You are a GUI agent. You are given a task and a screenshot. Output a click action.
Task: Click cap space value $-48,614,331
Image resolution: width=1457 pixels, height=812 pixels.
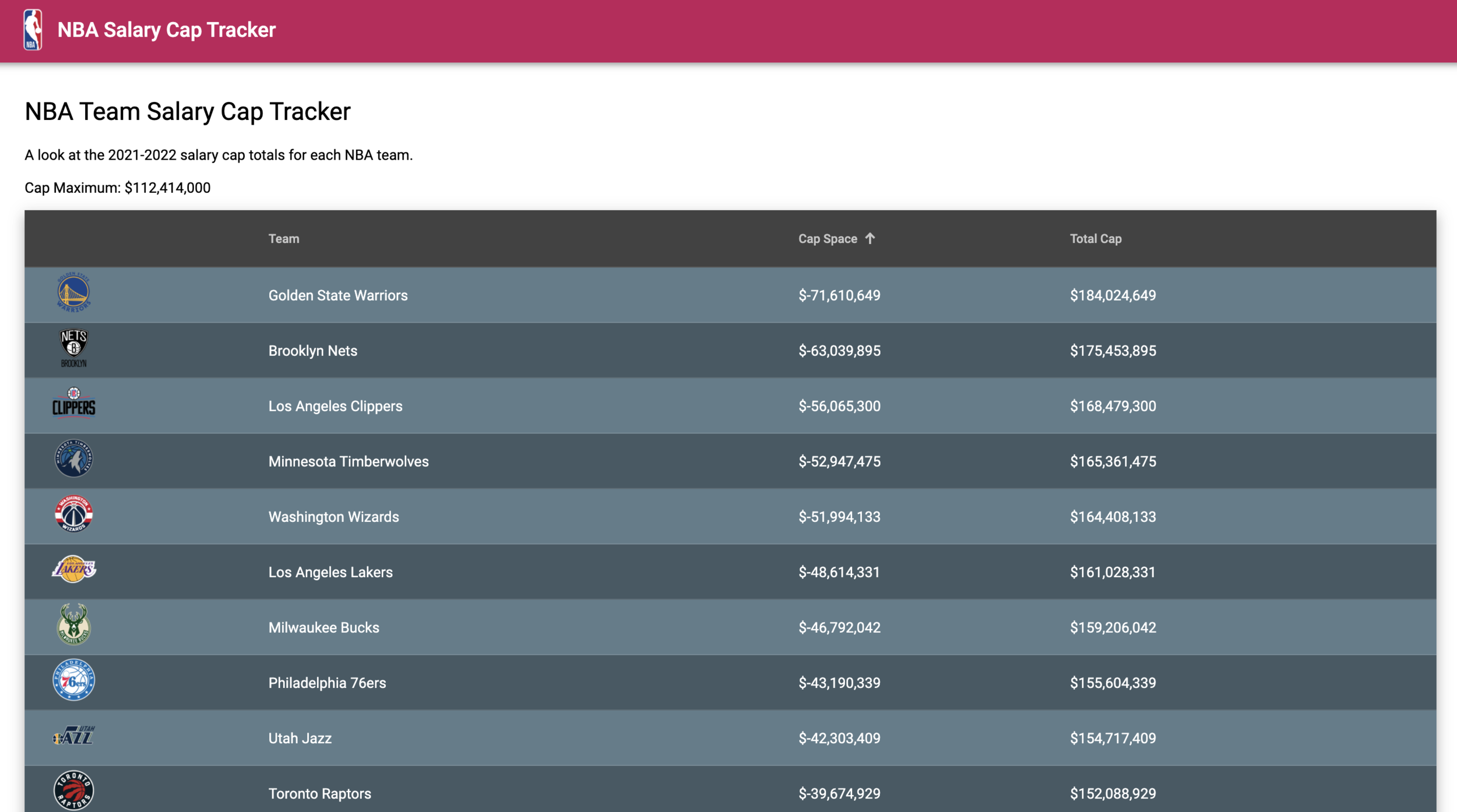coord(839,572)
